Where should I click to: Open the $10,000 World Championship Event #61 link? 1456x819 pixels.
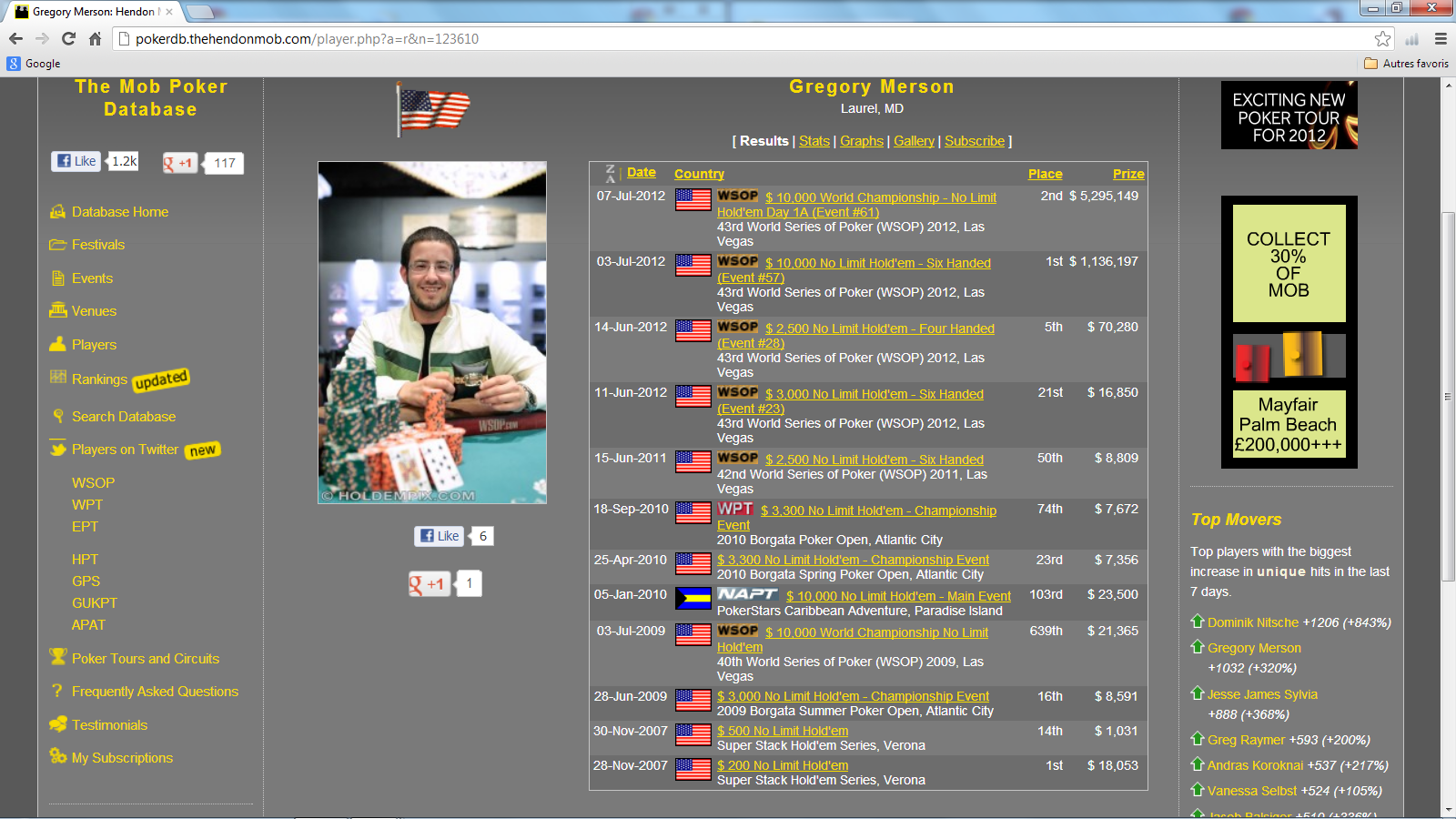pyautogui.click(x=856, y=205)
